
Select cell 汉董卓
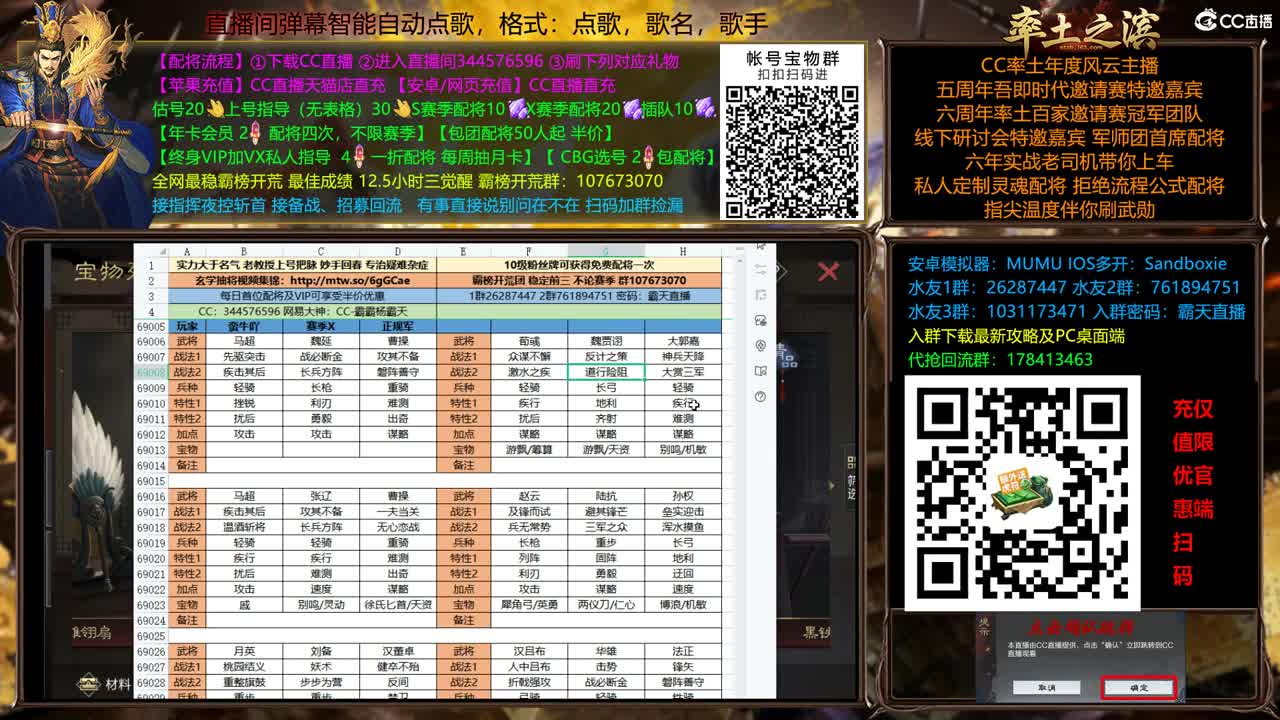[x=397, y=651]
